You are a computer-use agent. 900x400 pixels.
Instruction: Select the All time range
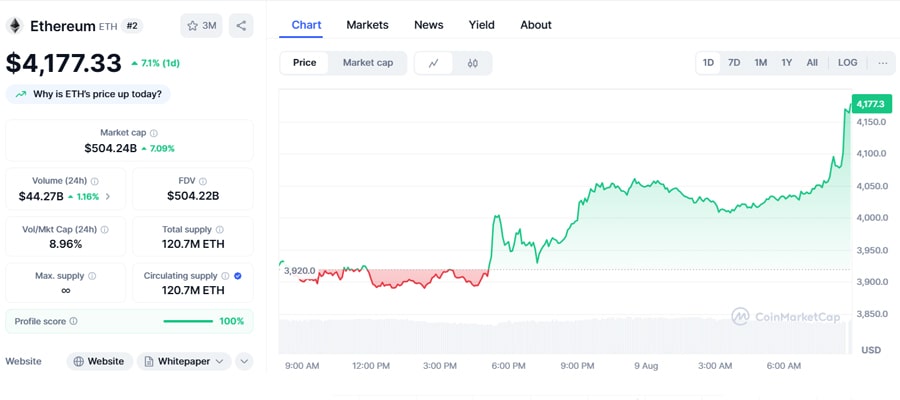pos(812,63)
